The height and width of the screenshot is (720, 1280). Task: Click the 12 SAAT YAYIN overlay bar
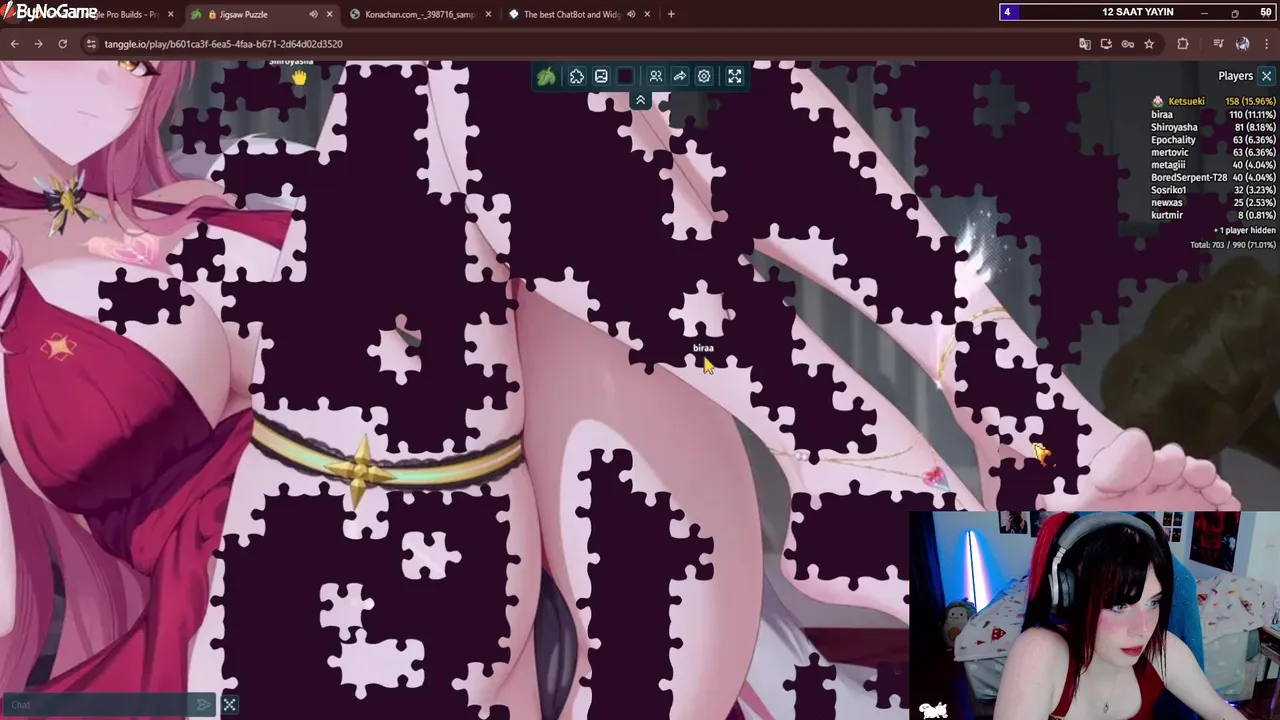click(1137, 12)
